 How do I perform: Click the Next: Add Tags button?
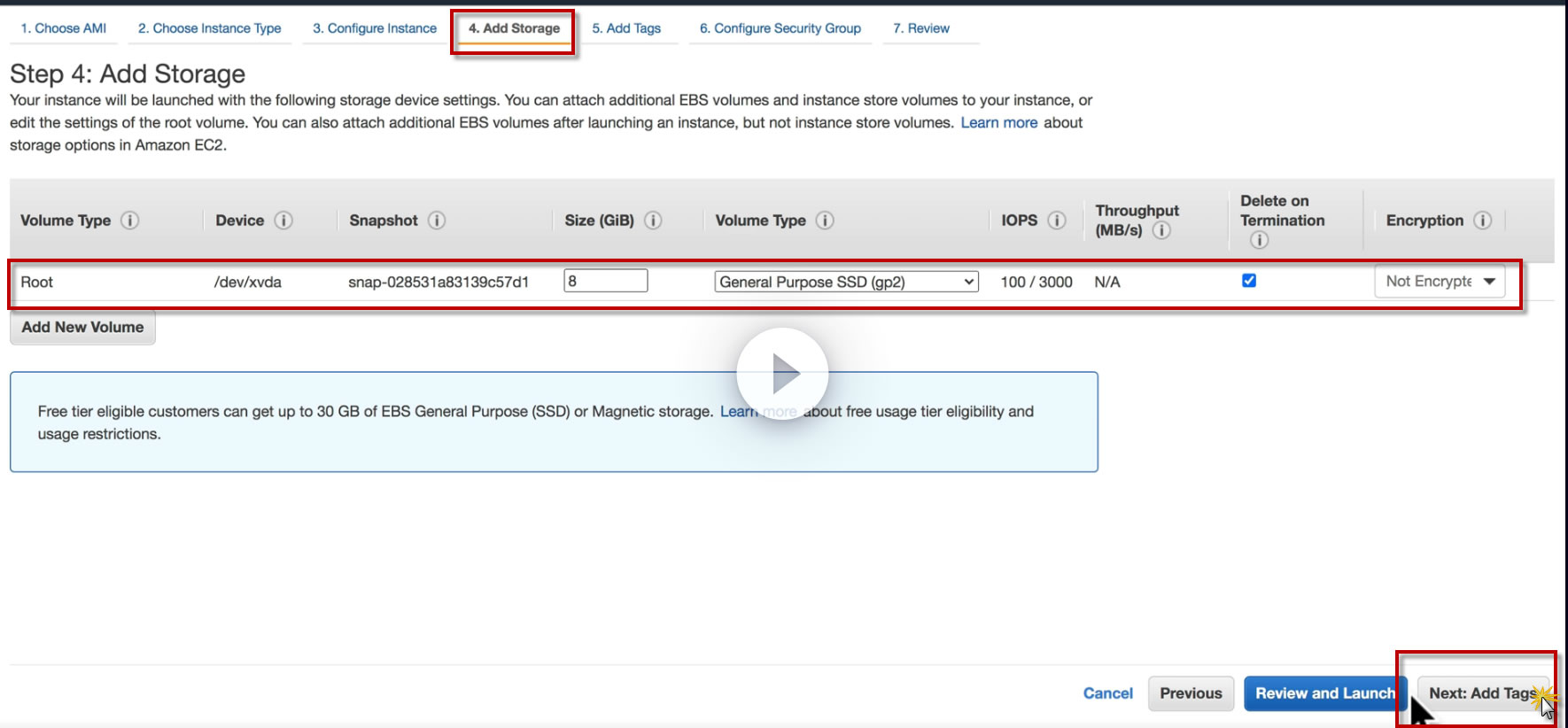point(1481,693)
